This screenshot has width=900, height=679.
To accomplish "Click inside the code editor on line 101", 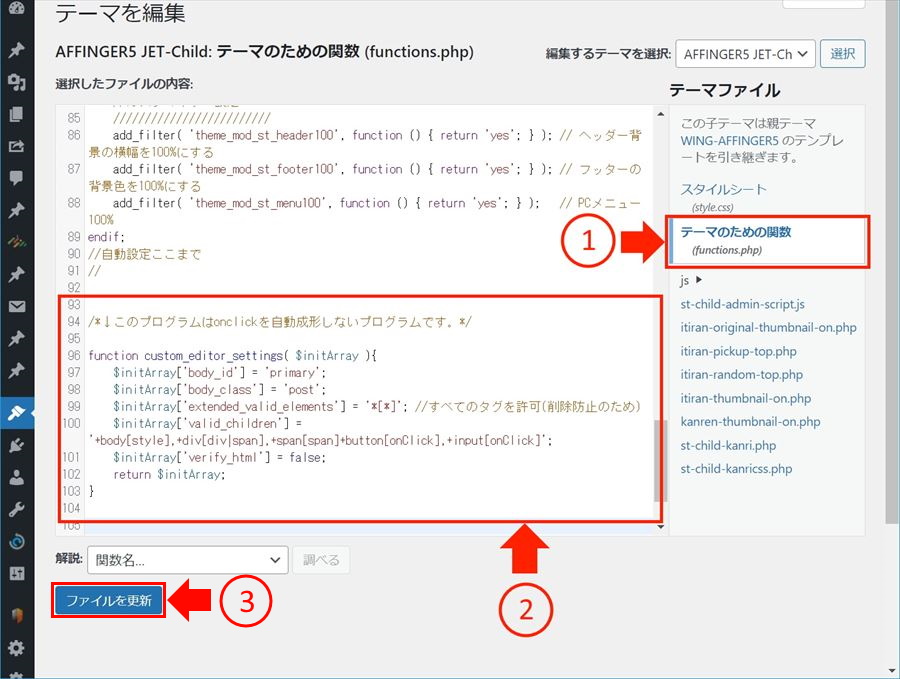I will 300,457.
